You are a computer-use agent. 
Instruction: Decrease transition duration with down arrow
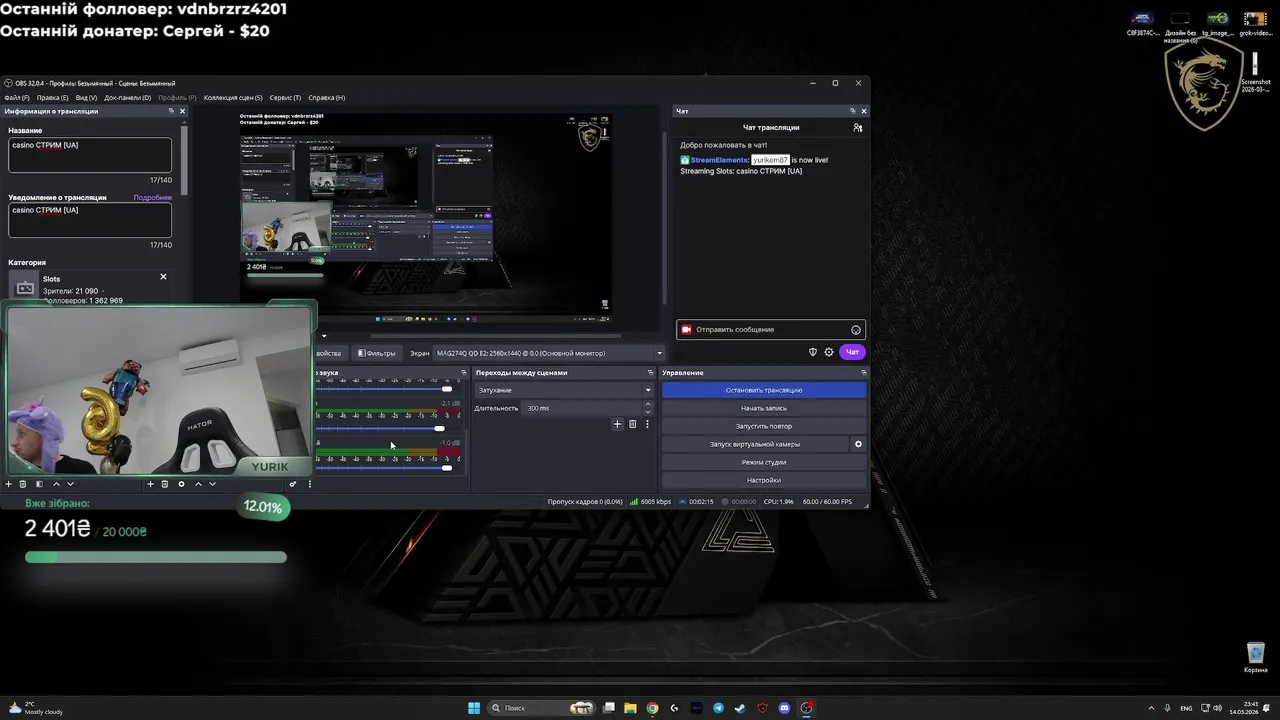click(648, 412)
